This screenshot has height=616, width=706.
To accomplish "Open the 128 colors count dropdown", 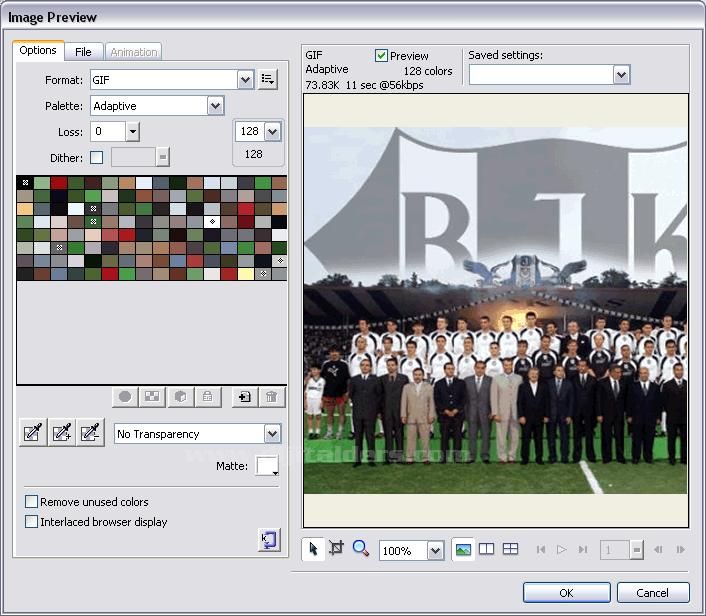I will pyautogui.click(x=272, y=131).
